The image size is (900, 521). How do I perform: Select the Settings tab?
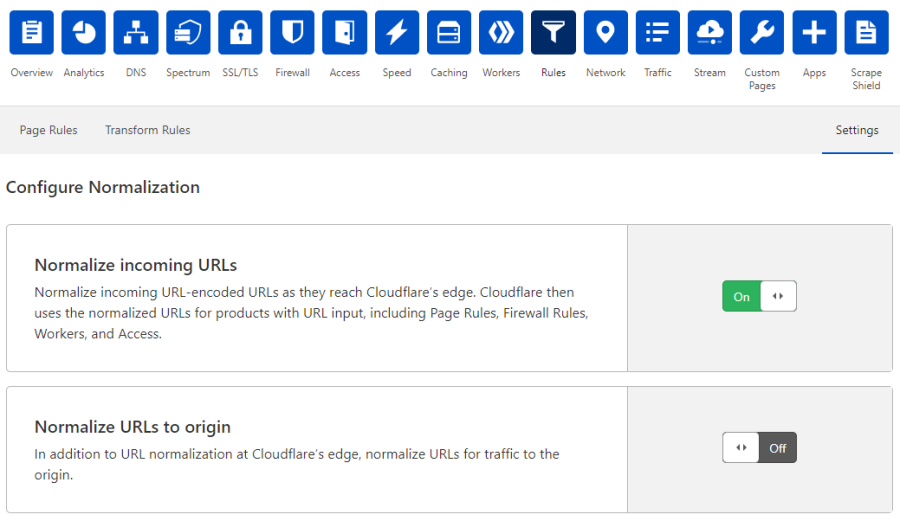coord(857,130)
